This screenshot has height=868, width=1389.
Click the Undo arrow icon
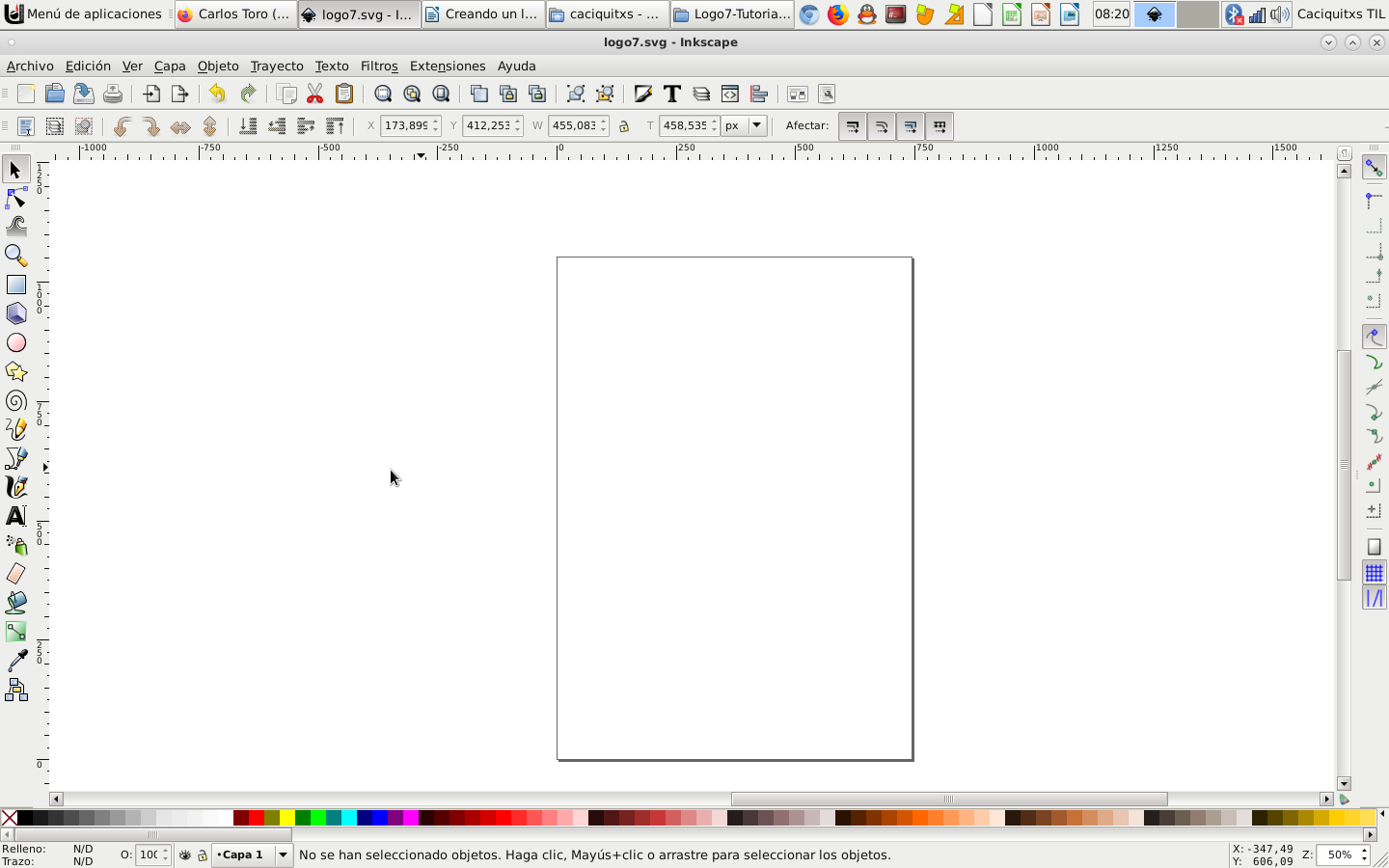click(217, 94)
